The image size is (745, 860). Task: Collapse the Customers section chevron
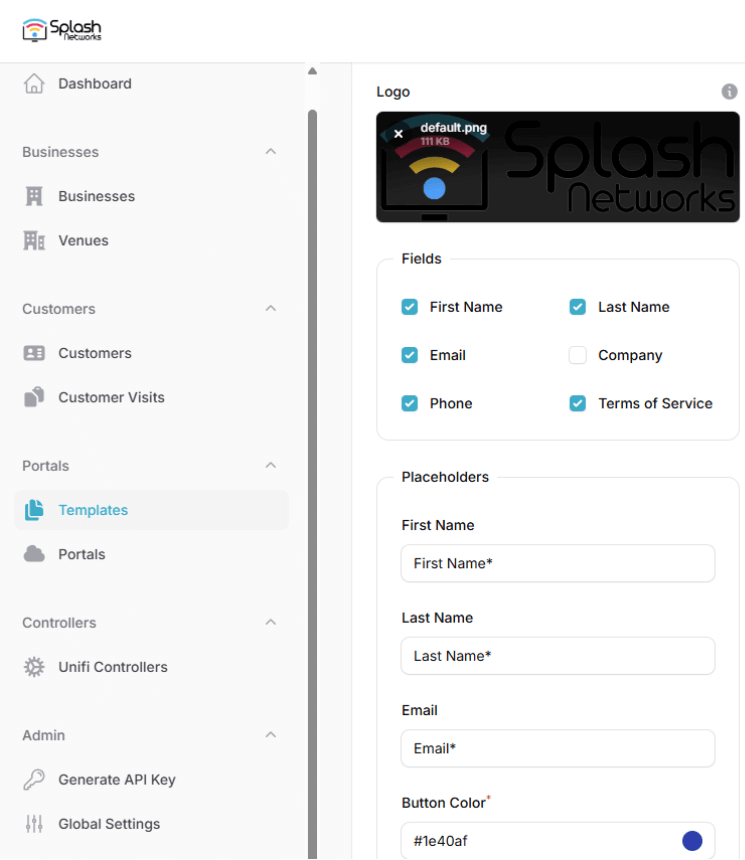[270, 309]
